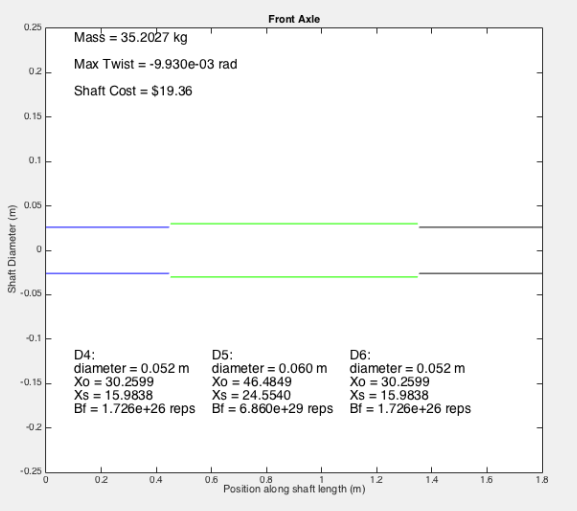Click the 0.25 y-axis tick label
Image resolution: width=577 pixels, height=511 pixels.
pos(33,27)
